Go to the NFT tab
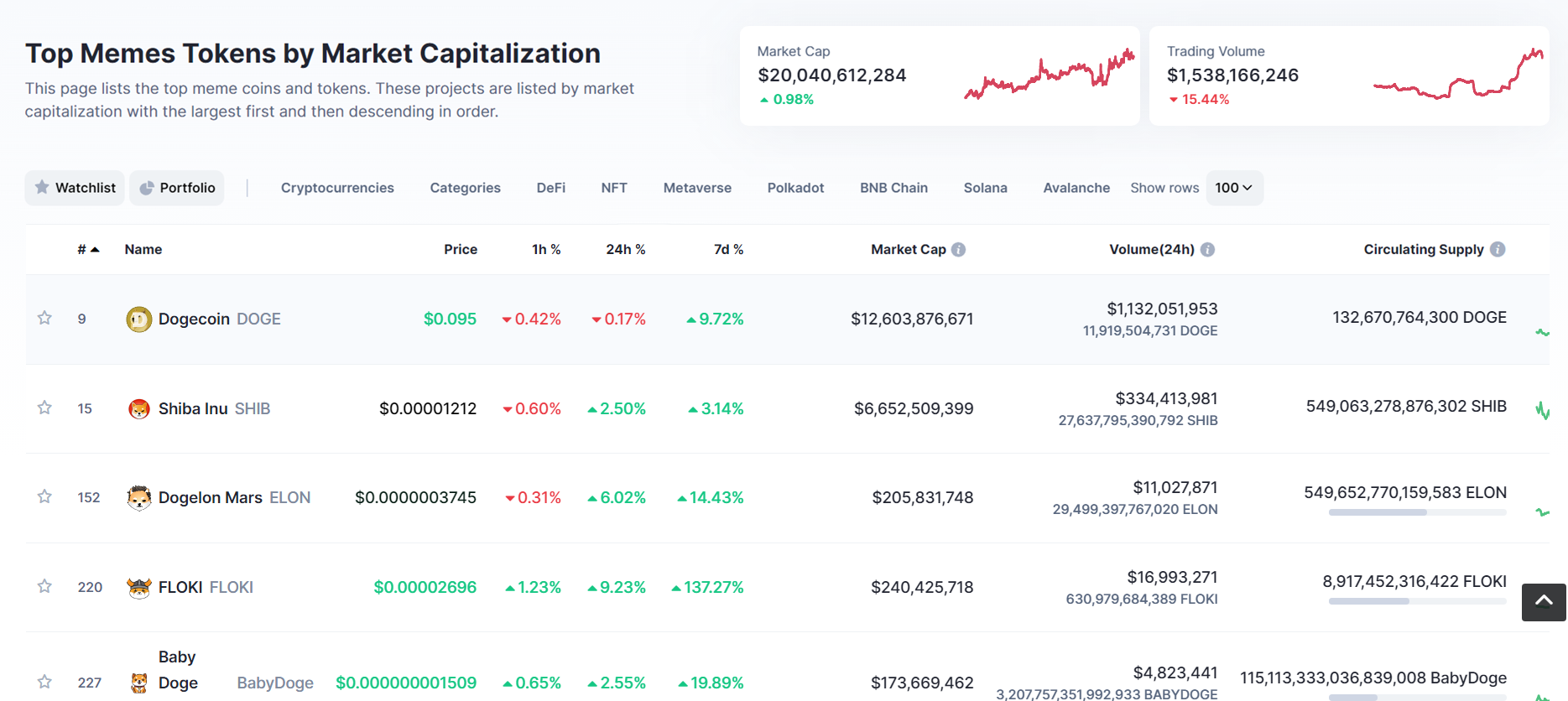 click(614, 188)
